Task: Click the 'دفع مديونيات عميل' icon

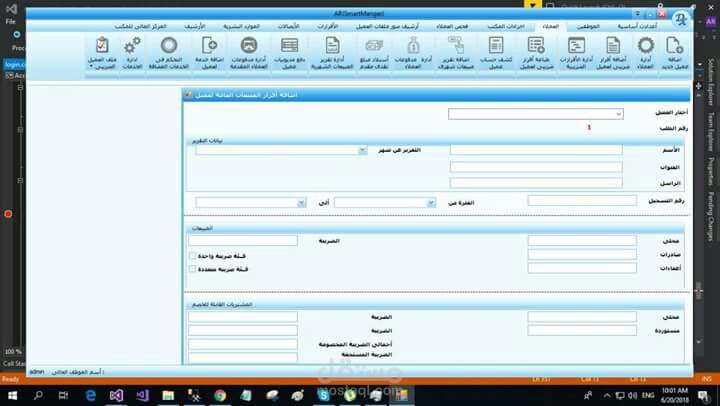Action: coord(289,46)
